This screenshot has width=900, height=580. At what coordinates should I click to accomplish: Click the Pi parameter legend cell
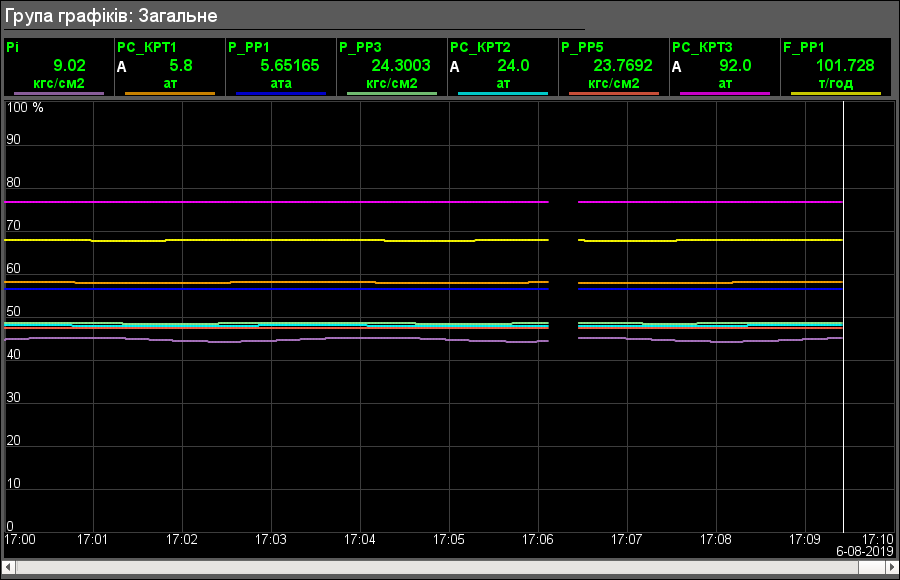(59, 66)
